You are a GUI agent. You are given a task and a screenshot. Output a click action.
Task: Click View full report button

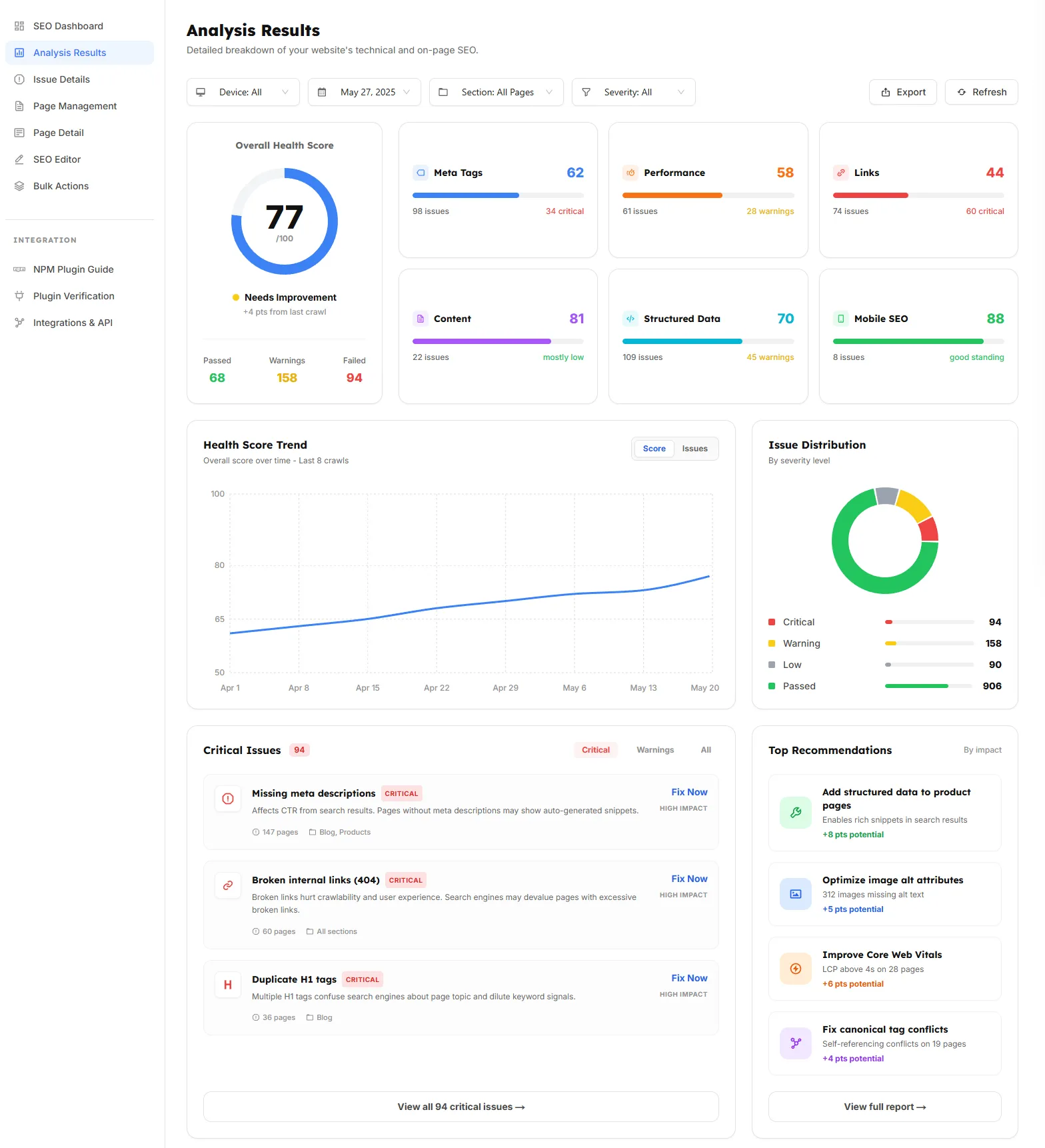point(885,1107)
